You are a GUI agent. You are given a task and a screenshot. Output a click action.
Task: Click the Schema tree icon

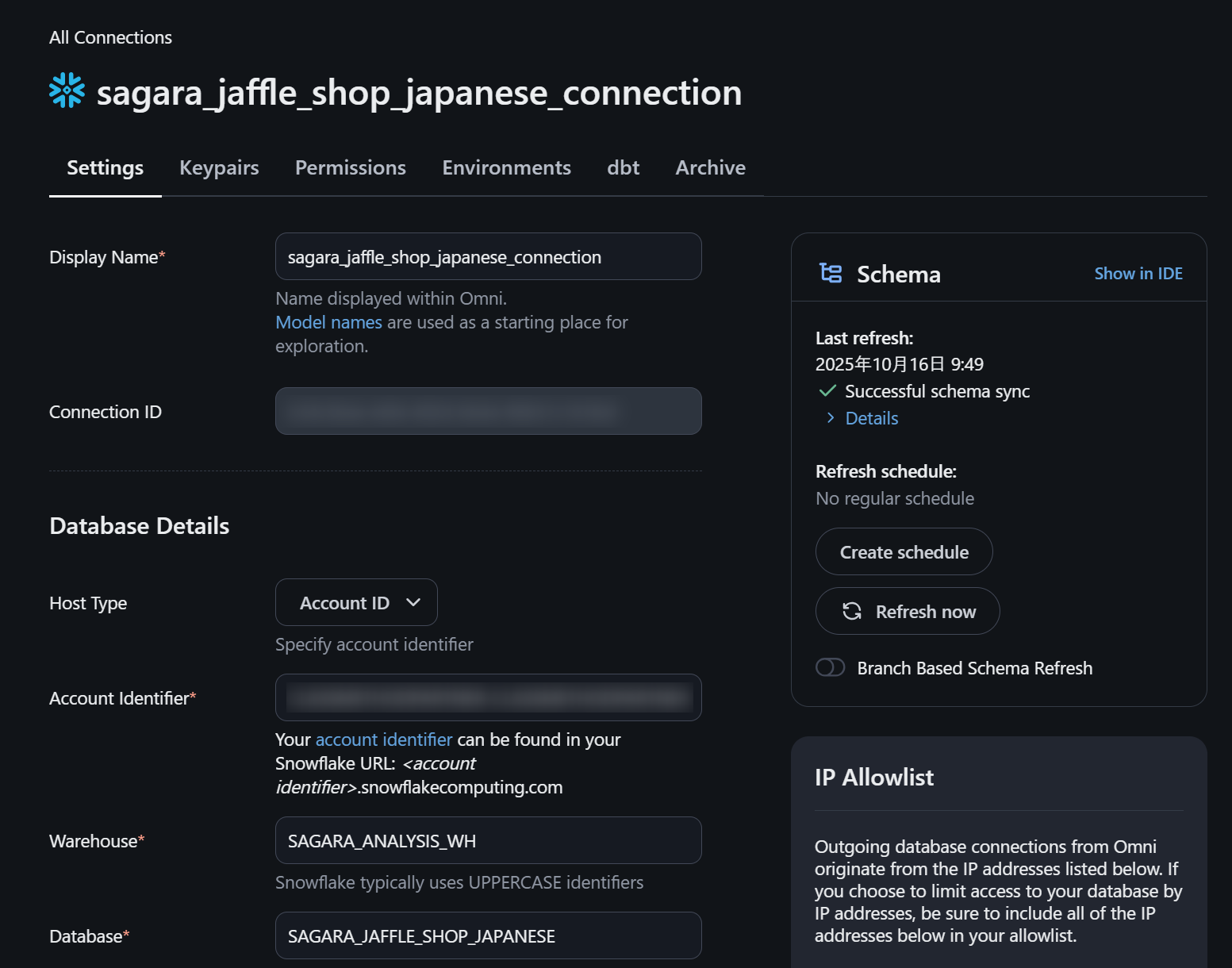coord(831,273)
